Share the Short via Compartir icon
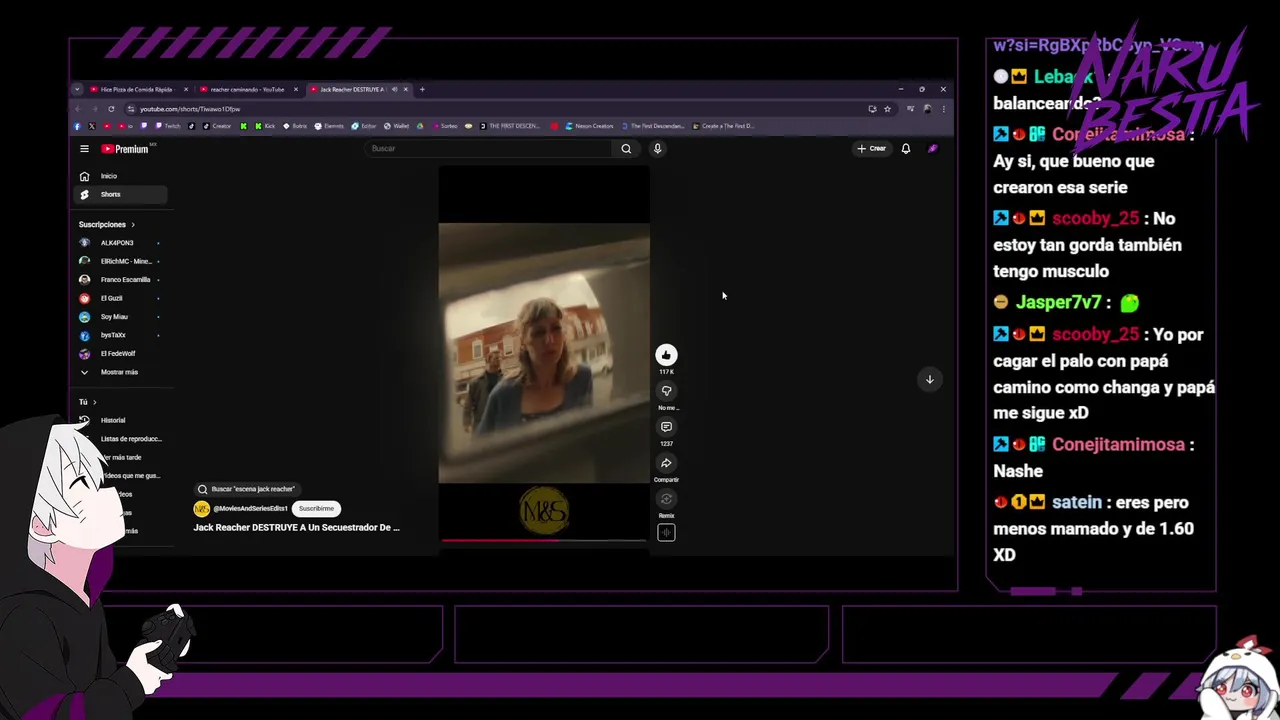This screenshot has height=720, width=1280. [x=666, y=463]
